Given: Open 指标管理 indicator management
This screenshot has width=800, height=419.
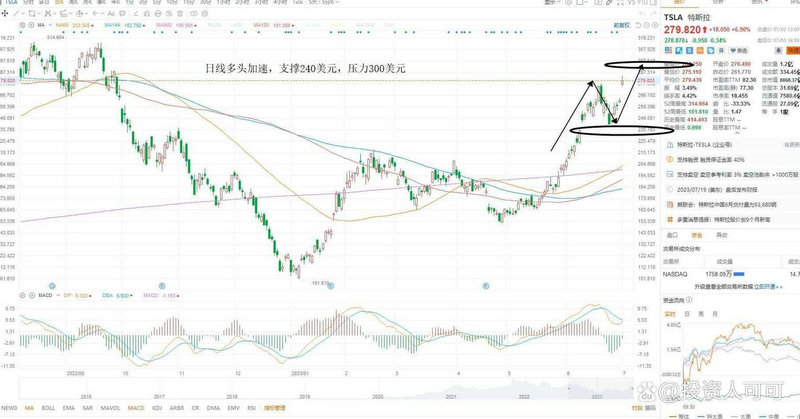Looking at the screenshot, I should (x=274, y=408).
